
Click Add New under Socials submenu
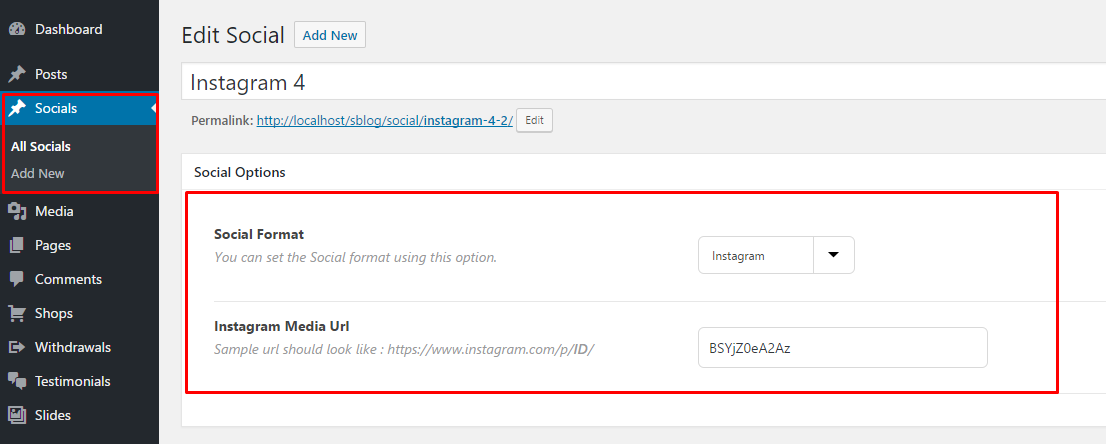(38, 173)
